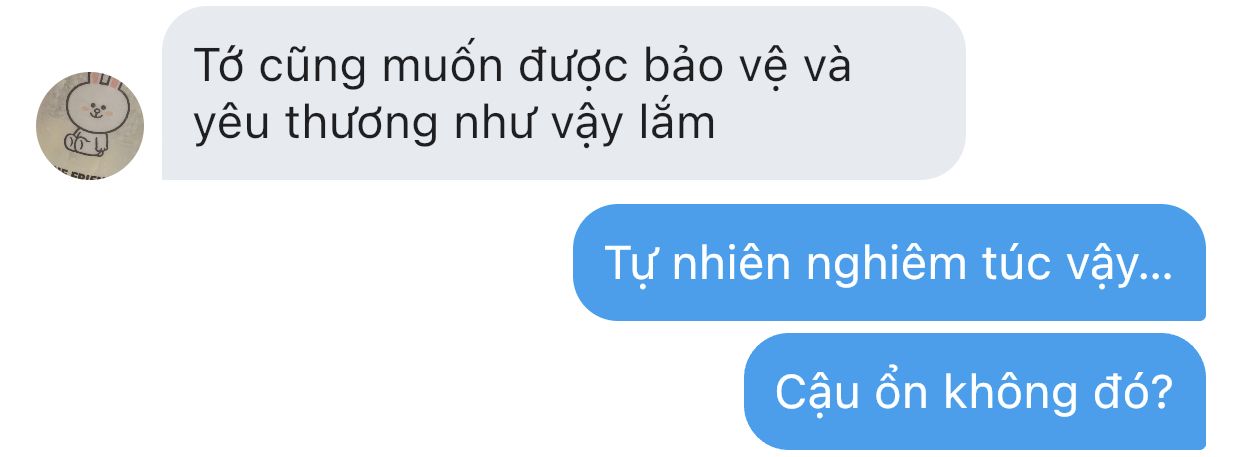Open the sender's bunny avatar profile picture
This screenshot has width=1242, height=457.
90,125
